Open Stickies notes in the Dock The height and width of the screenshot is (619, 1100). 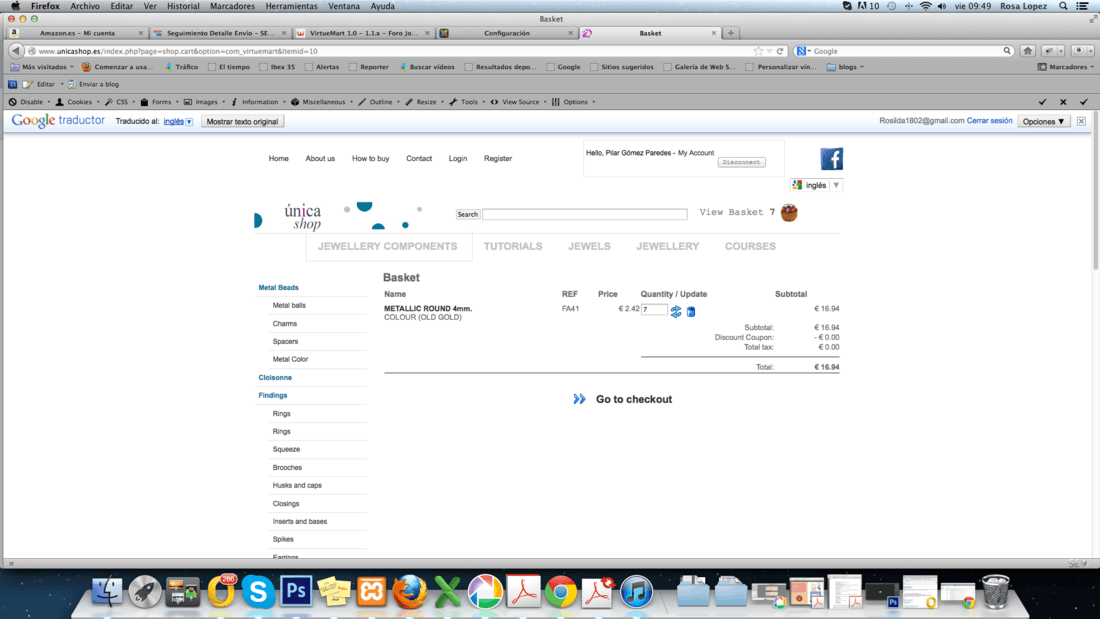coord(334,592)
